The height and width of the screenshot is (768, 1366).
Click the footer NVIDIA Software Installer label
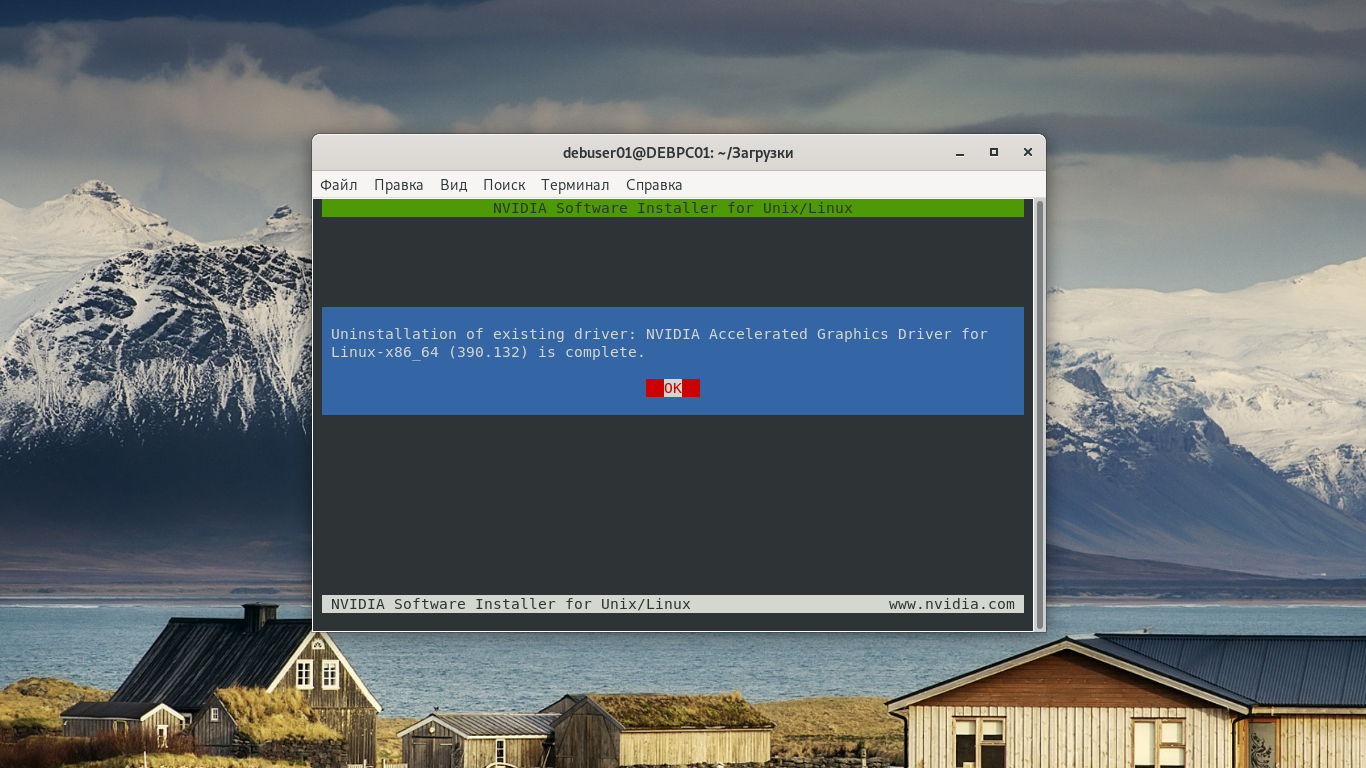click(x=511, y=604)
